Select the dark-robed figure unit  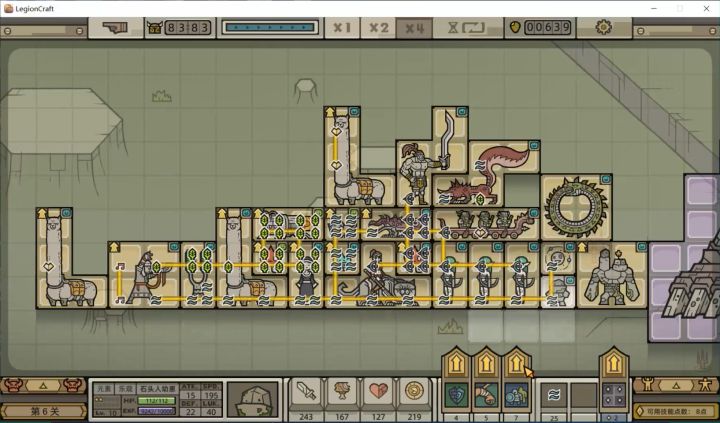click(x=306, y=279)
